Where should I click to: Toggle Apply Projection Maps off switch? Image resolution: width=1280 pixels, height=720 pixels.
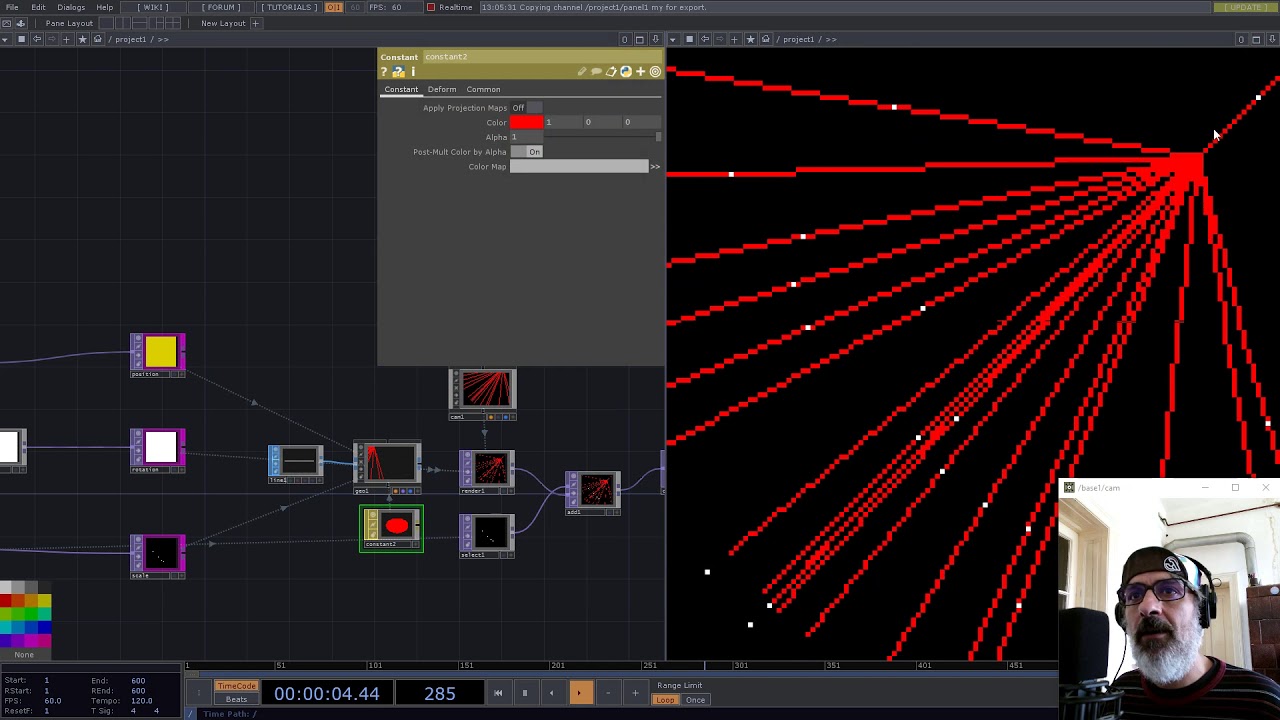(526, 108)
